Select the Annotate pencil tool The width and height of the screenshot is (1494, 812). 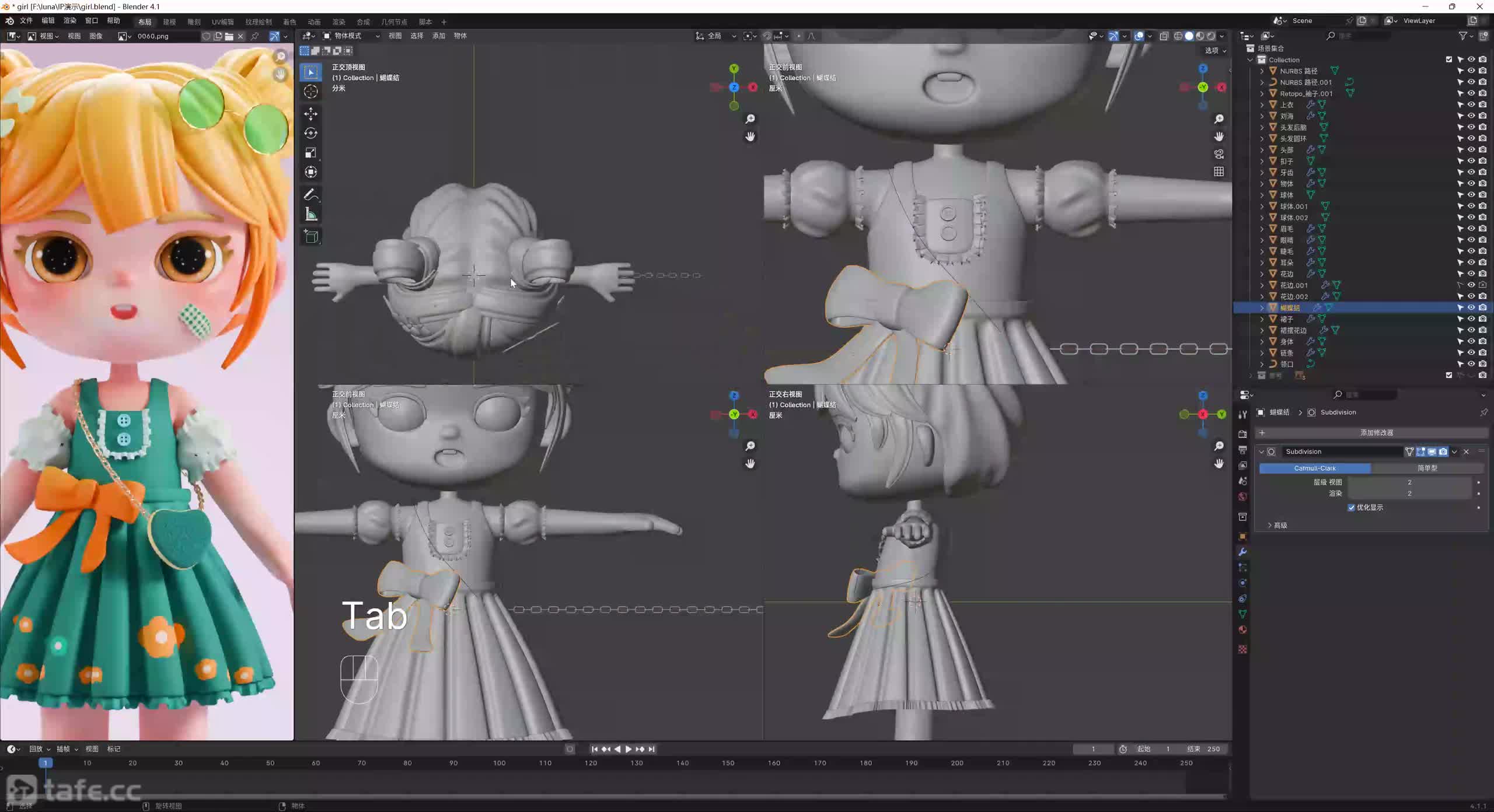311,194
